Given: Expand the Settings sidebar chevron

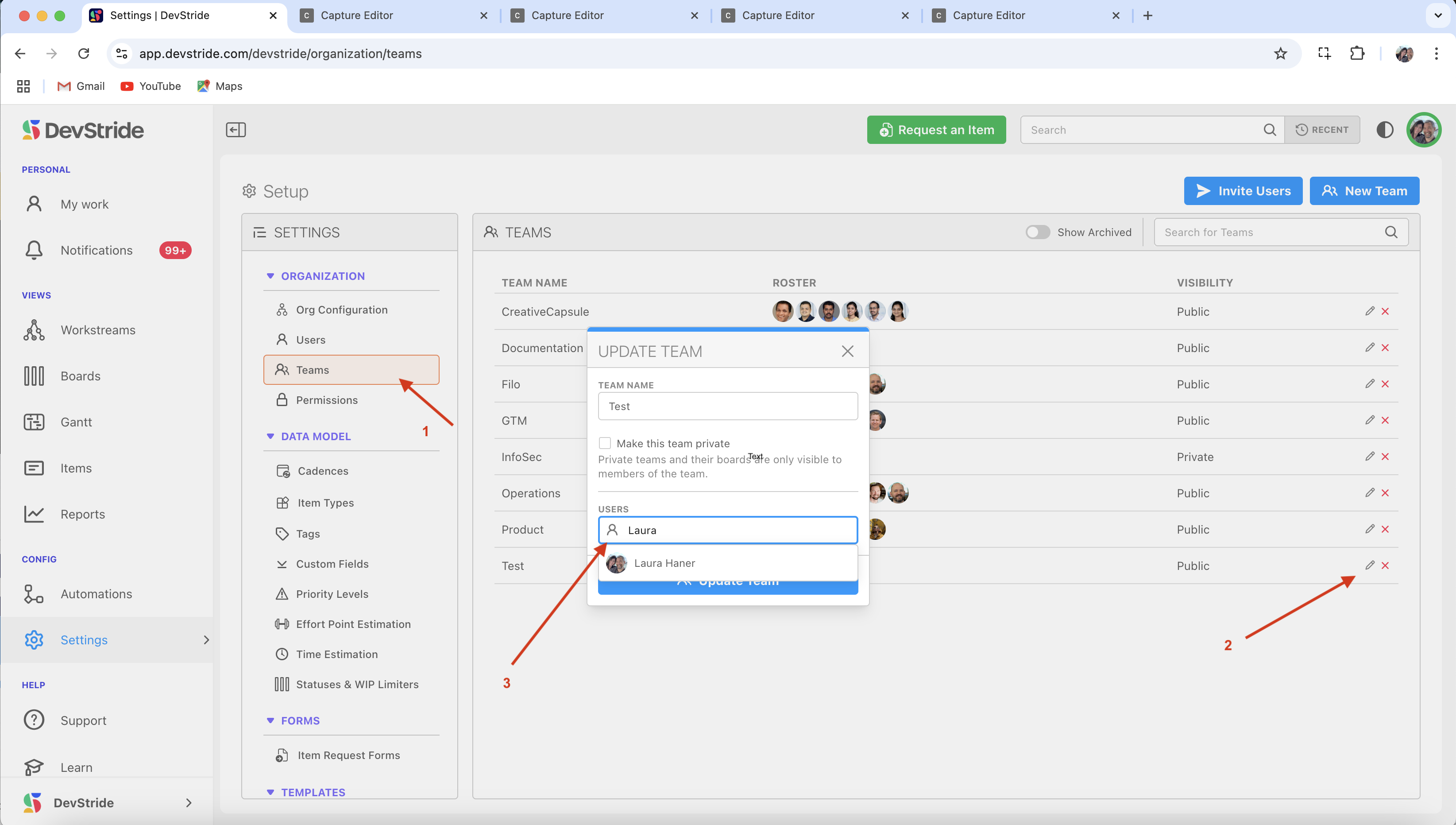Looking at the screenshot, I should [x=206, y=640].
